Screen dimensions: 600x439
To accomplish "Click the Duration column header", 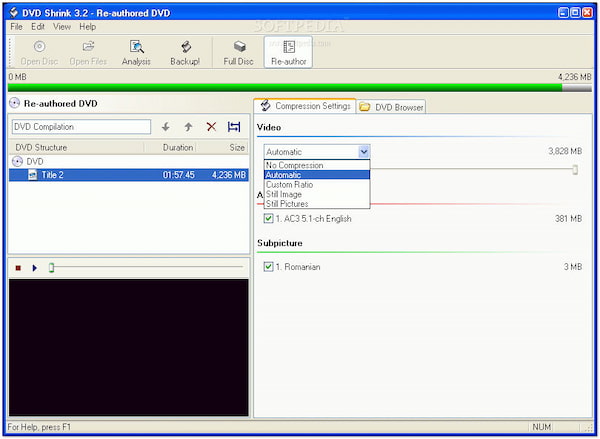I will (170, 147).
